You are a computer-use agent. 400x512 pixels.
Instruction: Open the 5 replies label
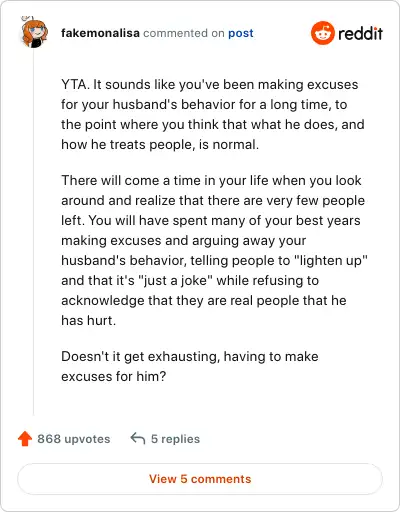tap(175, 439)
